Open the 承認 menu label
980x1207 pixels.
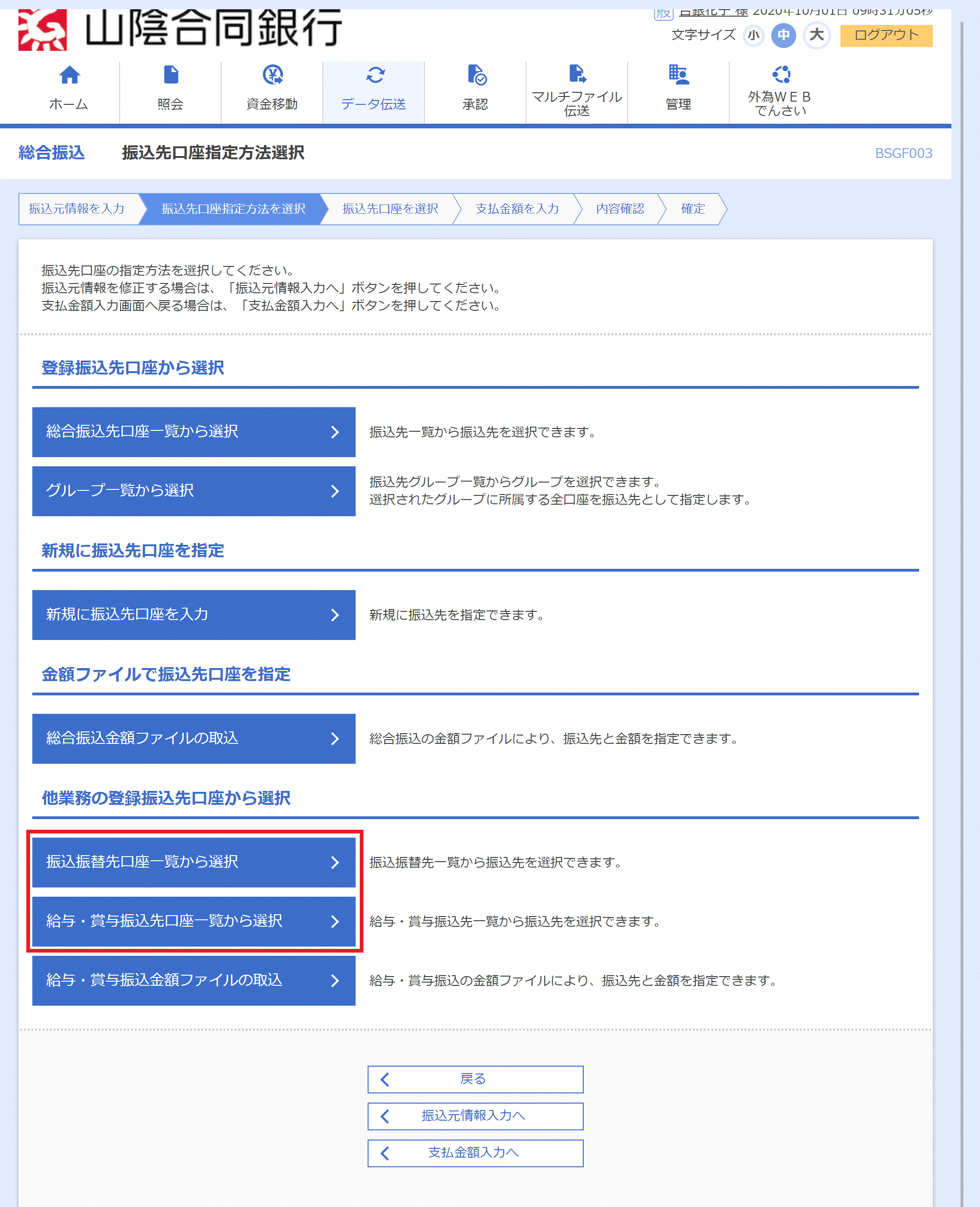[475, 104]
